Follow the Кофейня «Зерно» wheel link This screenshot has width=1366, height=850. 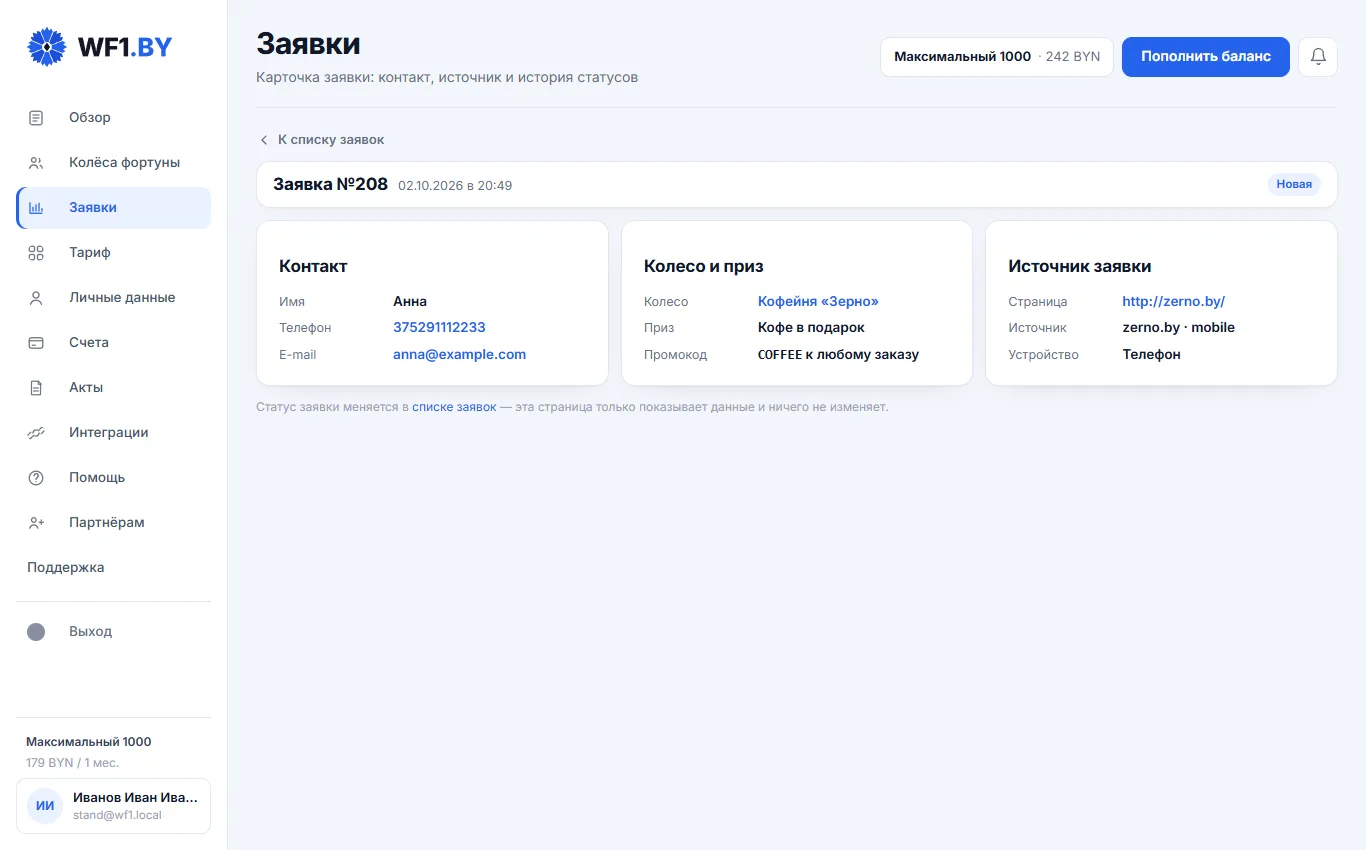tap(818, 301)
